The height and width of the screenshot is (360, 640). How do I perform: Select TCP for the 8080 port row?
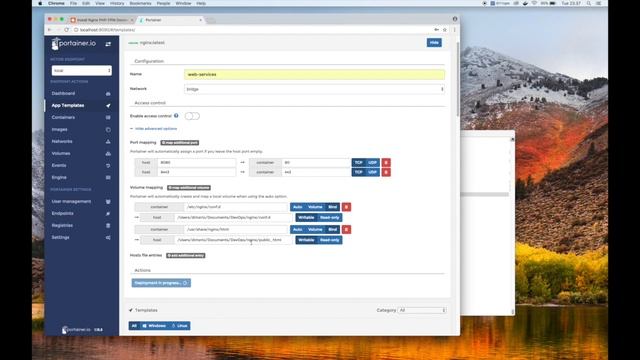tap(358, 162)
